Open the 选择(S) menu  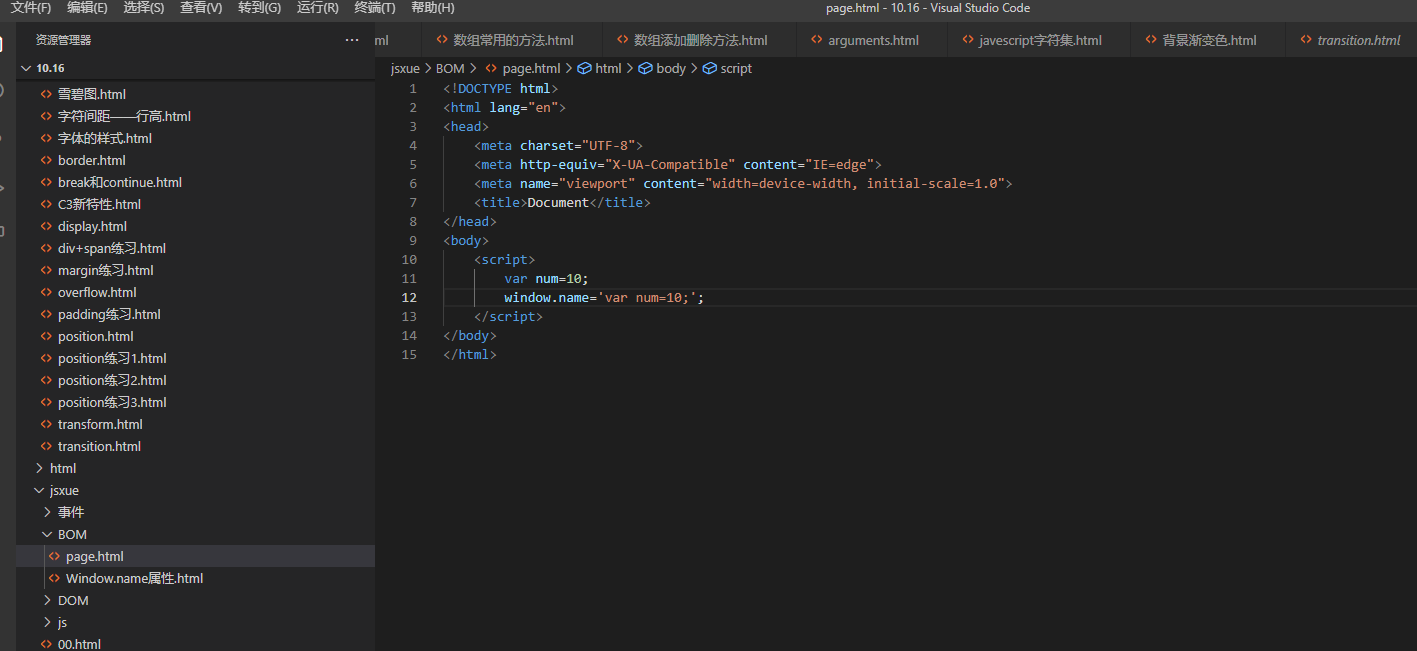click(x=145, y=8)
